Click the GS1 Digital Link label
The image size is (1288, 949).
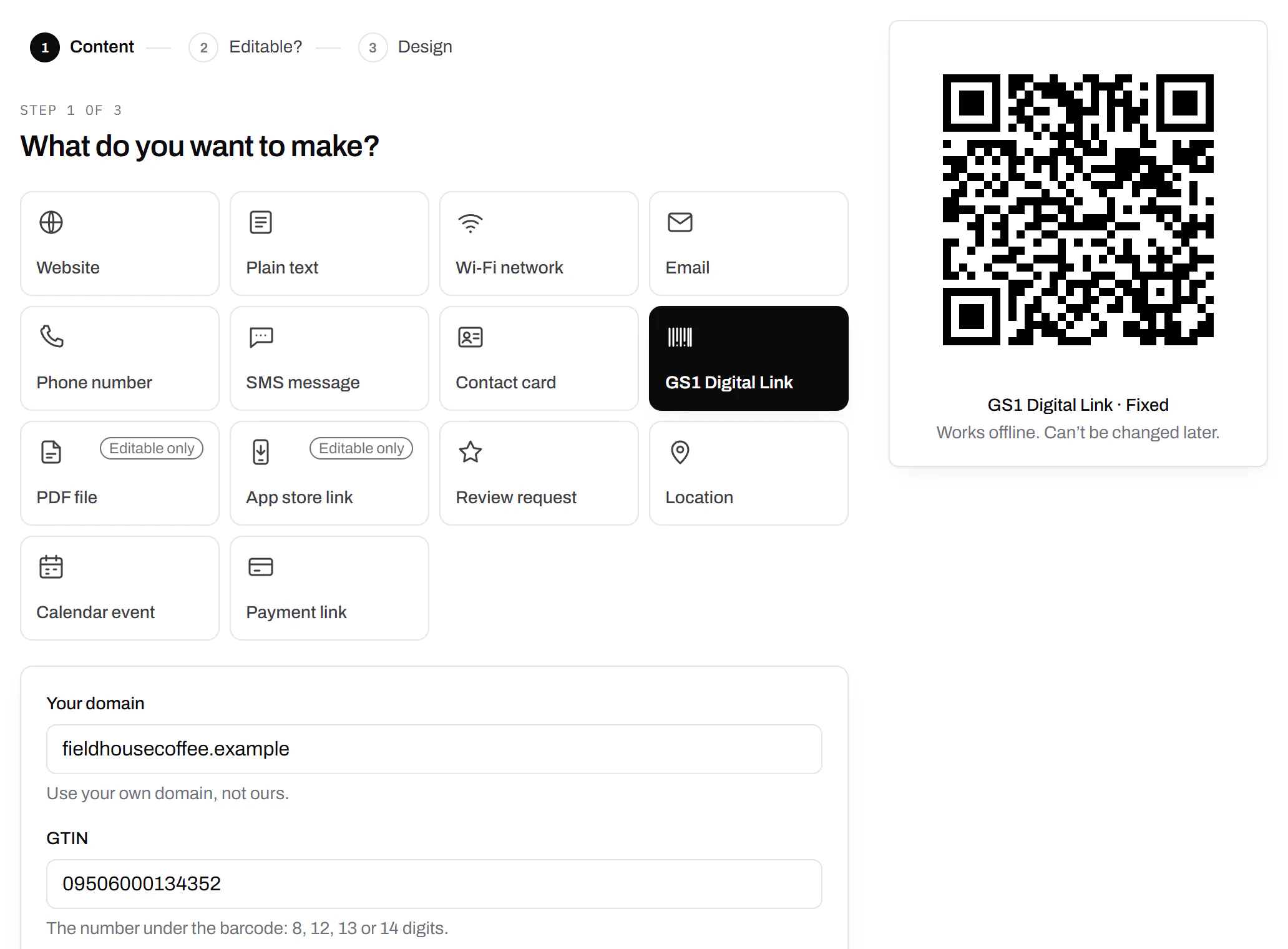click(729, 382)
